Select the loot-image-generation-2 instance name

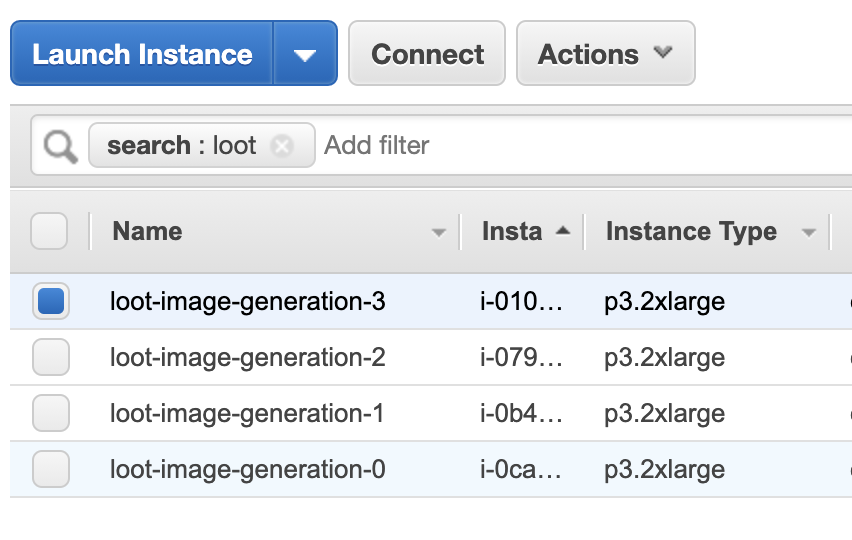pyautogui.click(x=247, y=357)
